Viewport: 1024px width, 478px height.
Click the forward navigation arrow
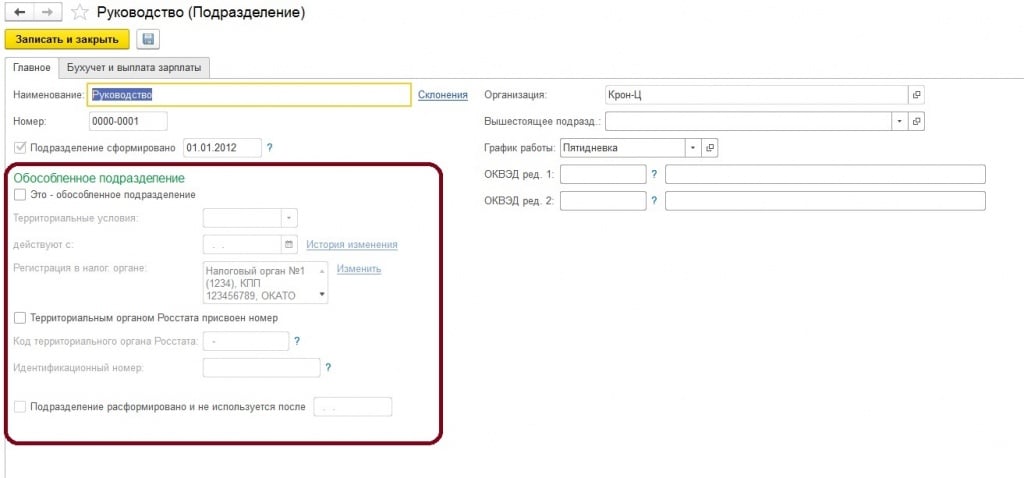click(46, 13)
